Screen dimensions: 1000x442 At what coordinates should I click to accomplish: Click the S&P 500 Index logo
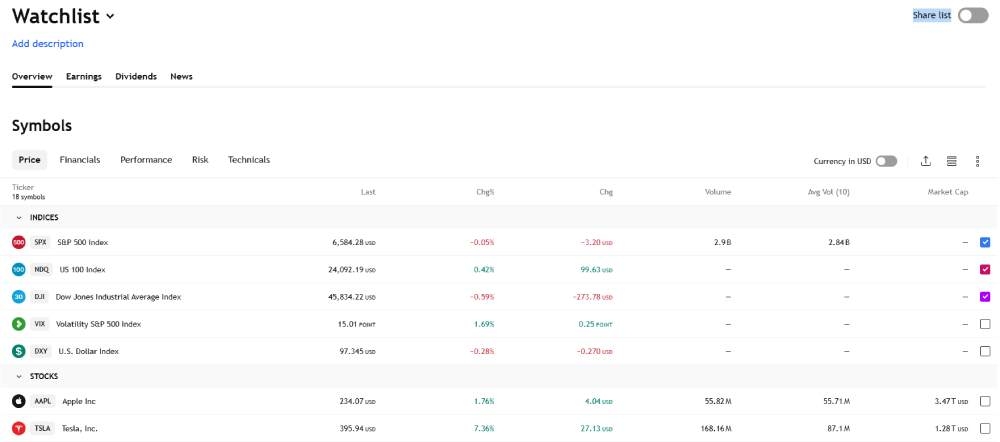(x=18, y=242)
